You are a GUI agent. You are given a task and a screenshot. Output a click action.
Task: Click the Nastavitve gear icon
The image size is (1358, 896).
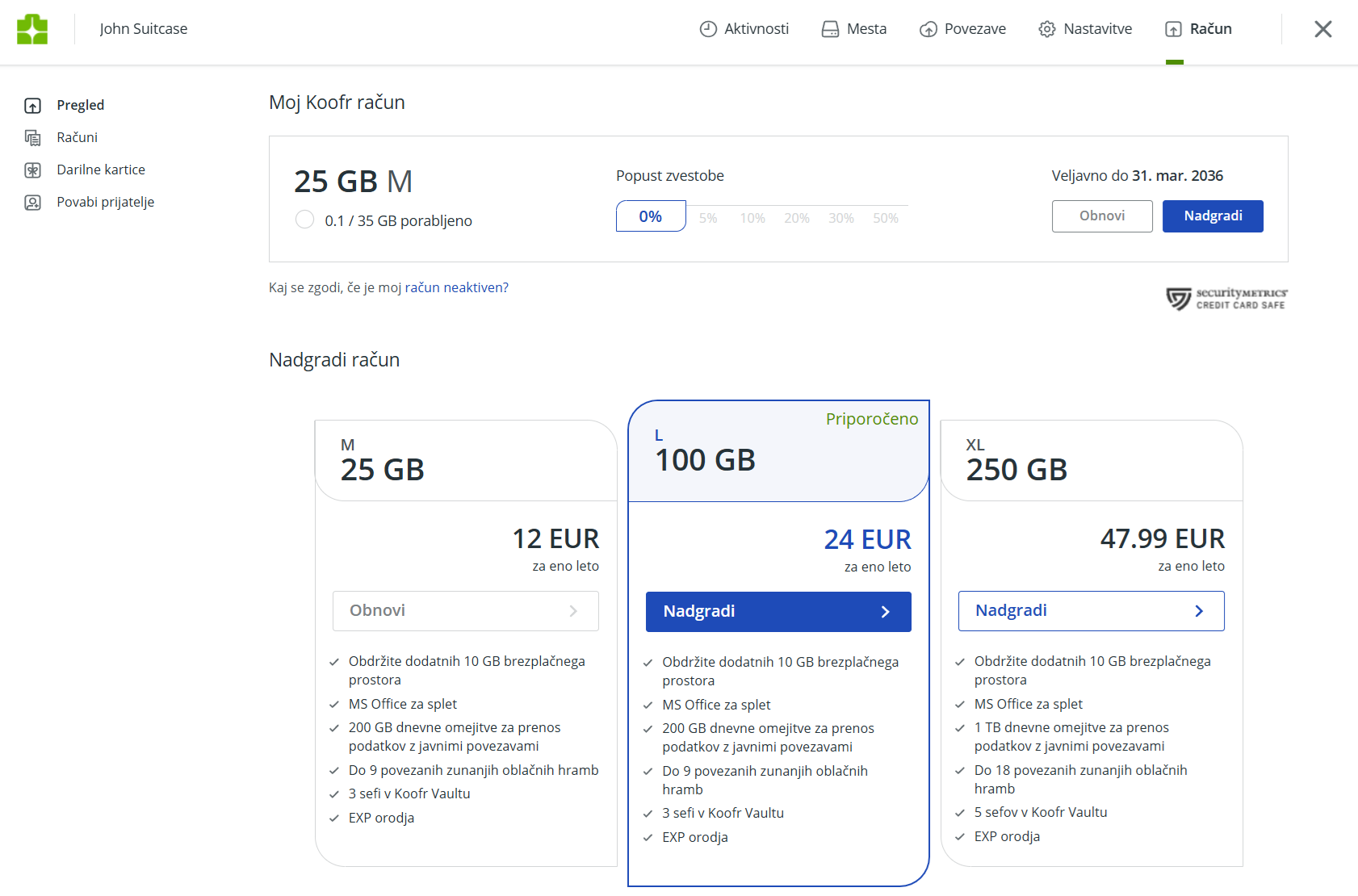click(1047, 29)
